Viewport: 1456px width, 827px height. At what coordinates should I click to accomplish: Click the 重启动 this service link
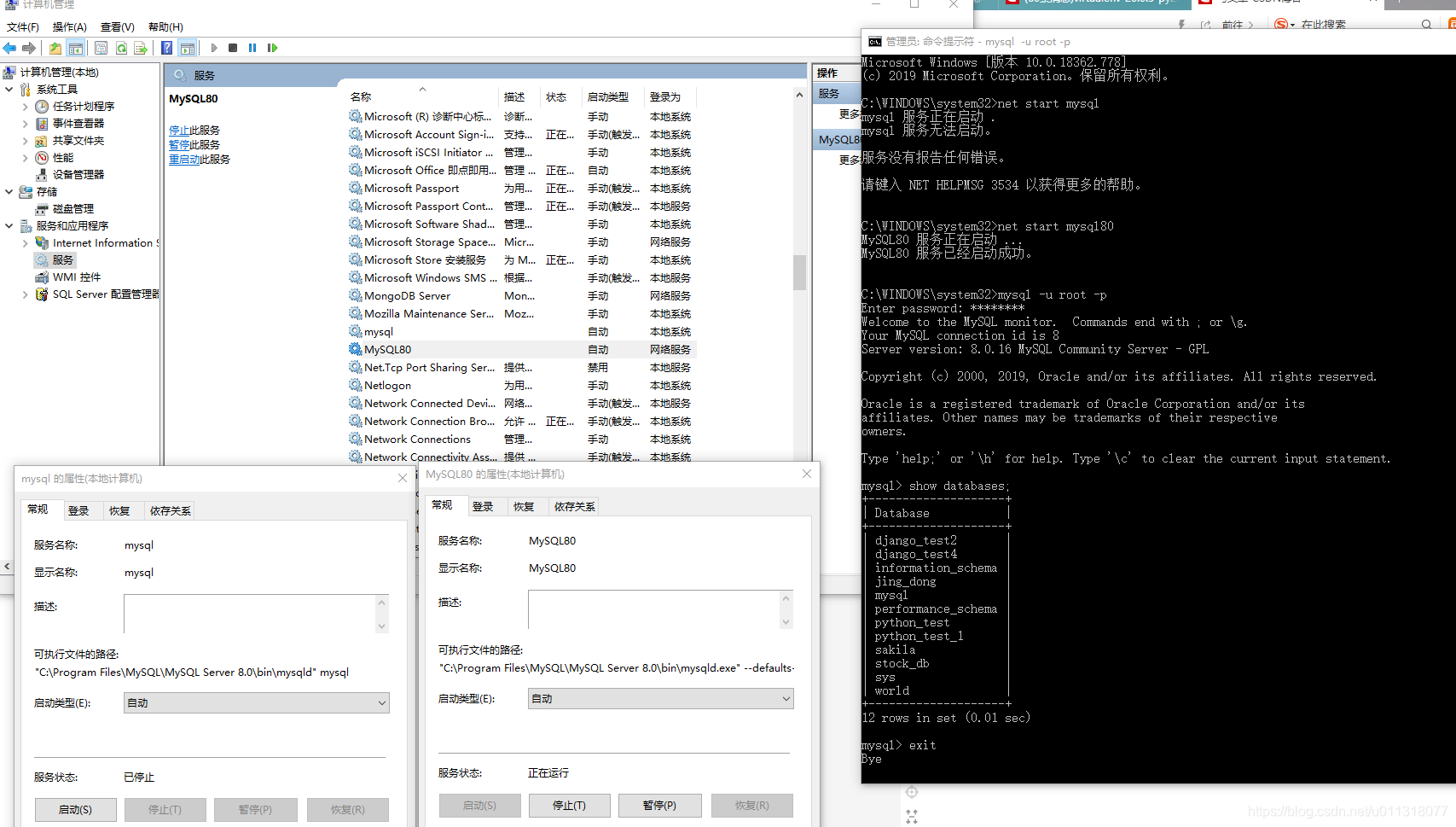(x=184, y=160)
